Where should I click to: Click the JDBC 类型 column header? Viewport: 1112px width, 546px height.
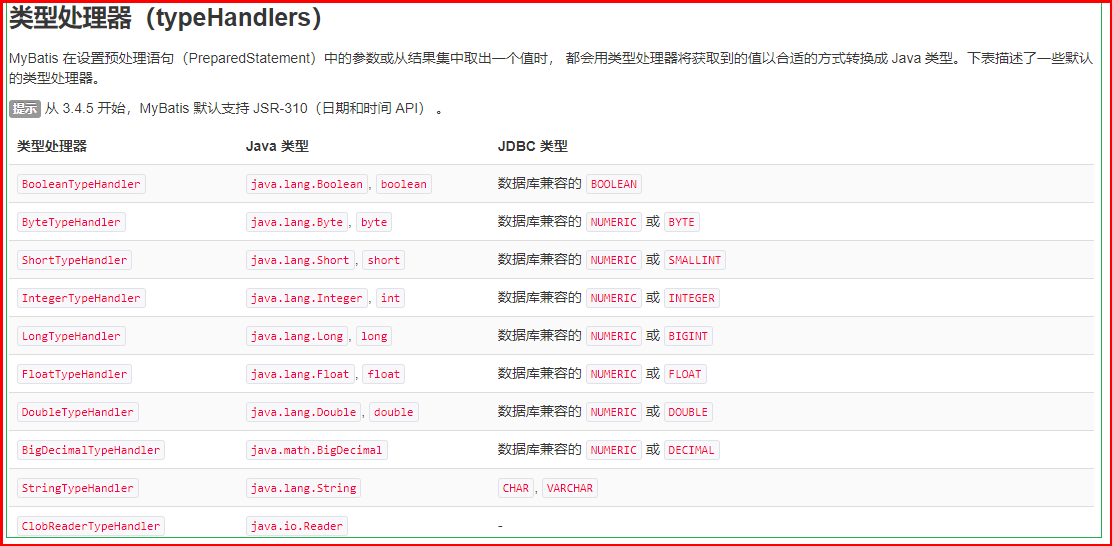(533, 146)
